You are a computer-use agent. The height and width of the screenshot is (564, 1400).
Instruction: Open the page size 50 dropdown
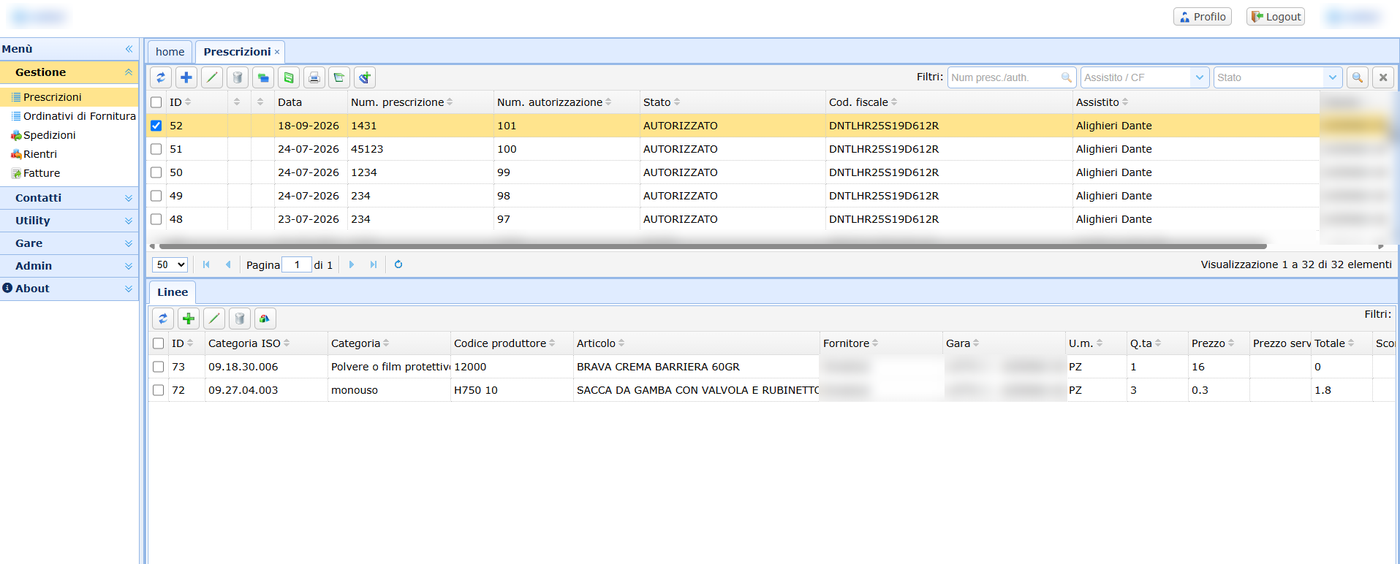coord(170,264)
